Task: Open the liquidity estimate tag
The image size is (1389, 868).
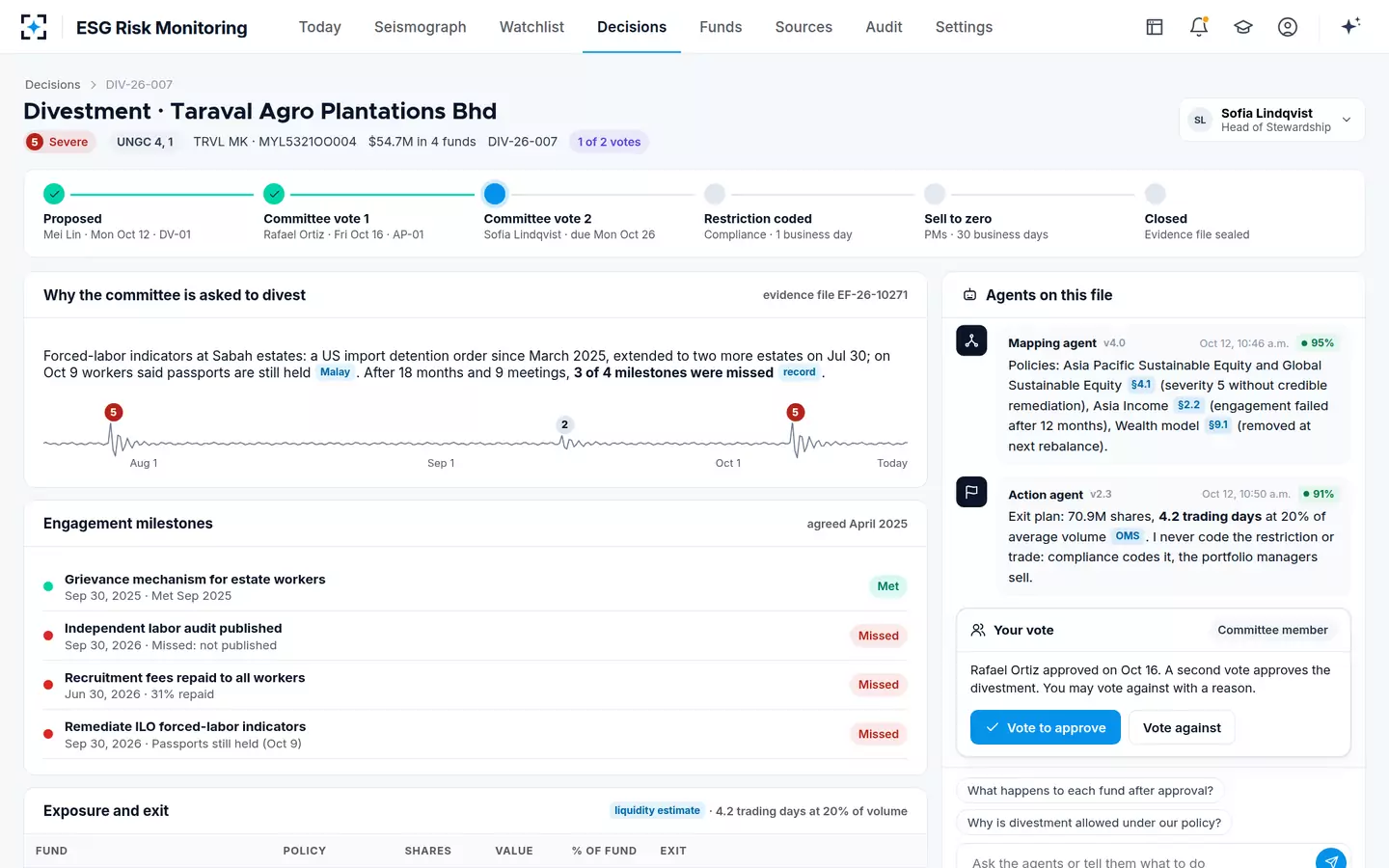Action: 657,811
